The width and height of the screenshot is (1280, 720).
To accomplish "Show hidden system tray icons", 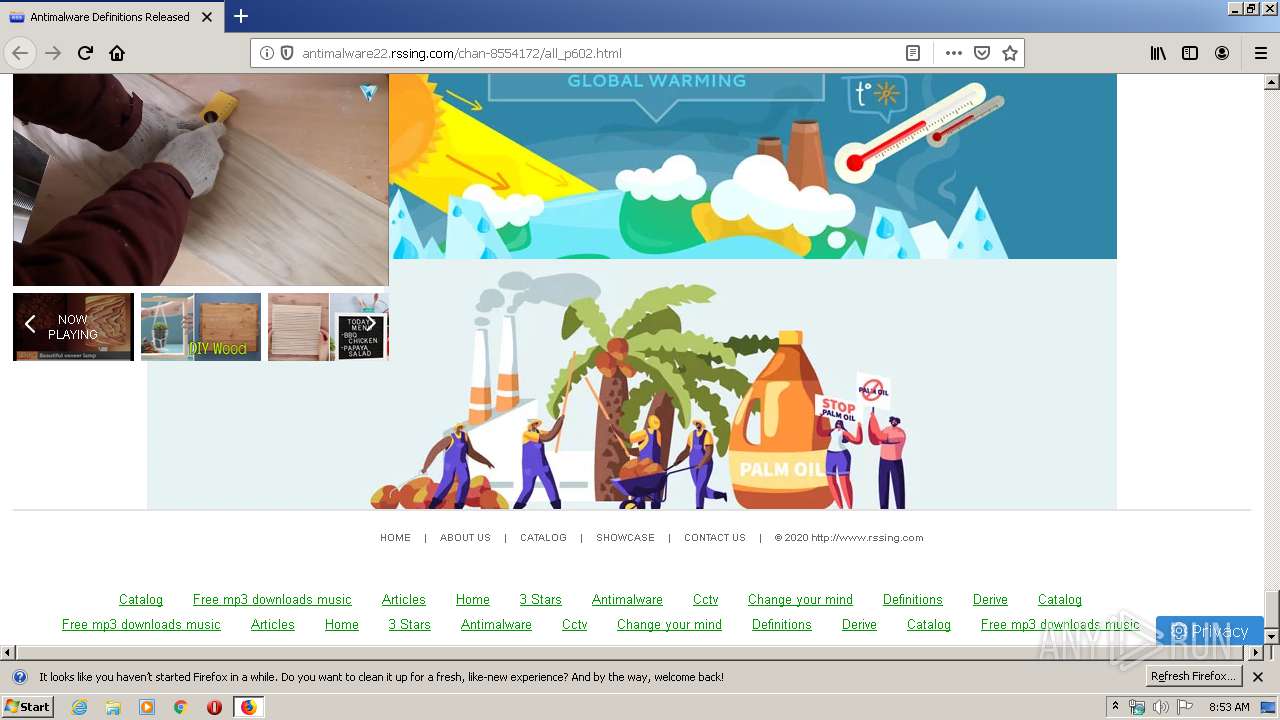I will click(x=1116, y=707).
